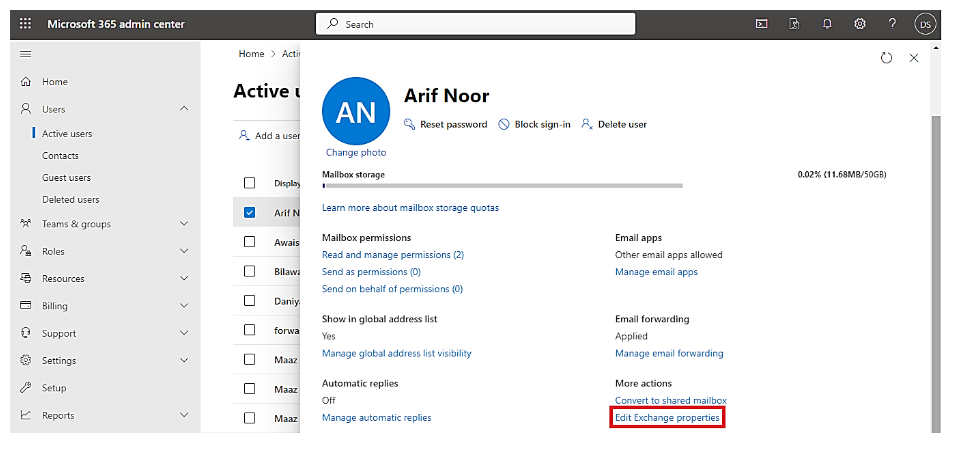Click Convert to shared mailbox
The image size is (954, 460).
(x=670, y=401)
